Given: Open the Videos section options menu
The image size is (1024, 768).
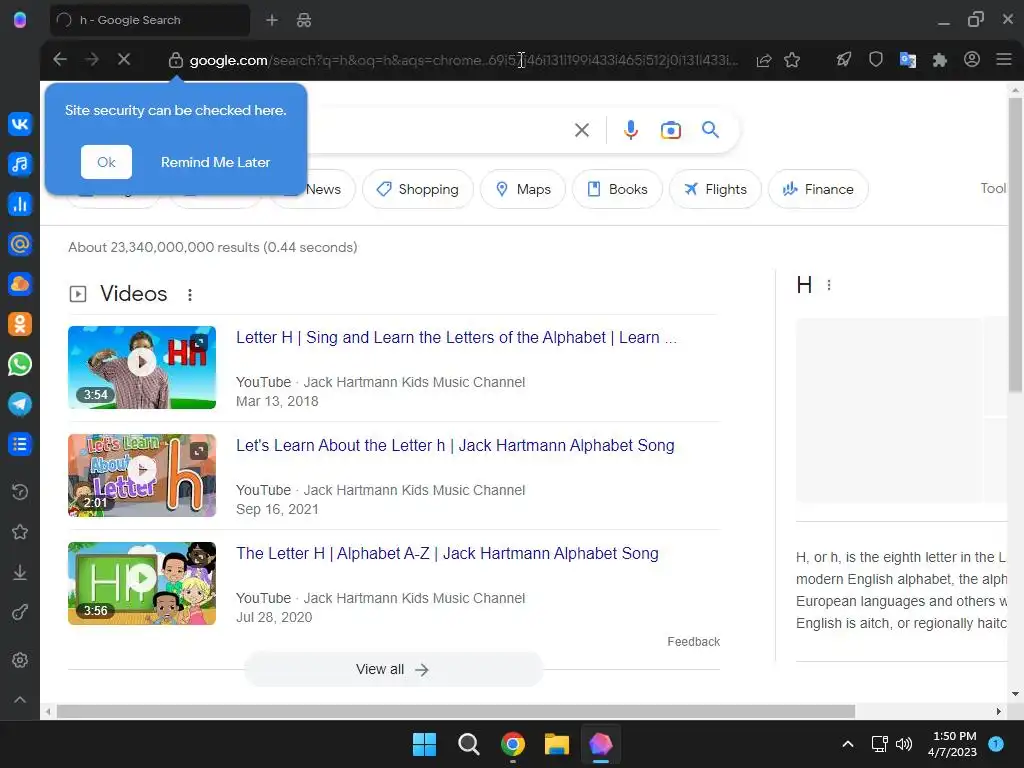Looking at the screenshot, I should click(190, 295).
